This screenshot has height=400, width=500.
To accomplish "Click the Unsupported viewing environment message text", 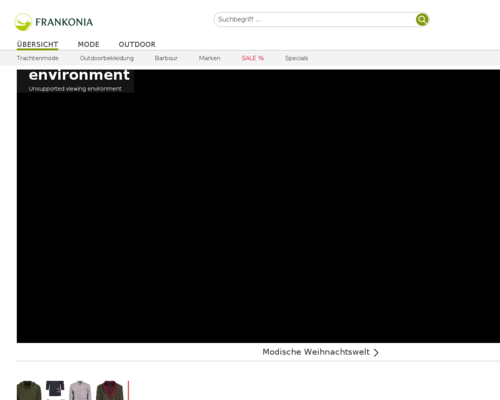I will click(75, 89).
